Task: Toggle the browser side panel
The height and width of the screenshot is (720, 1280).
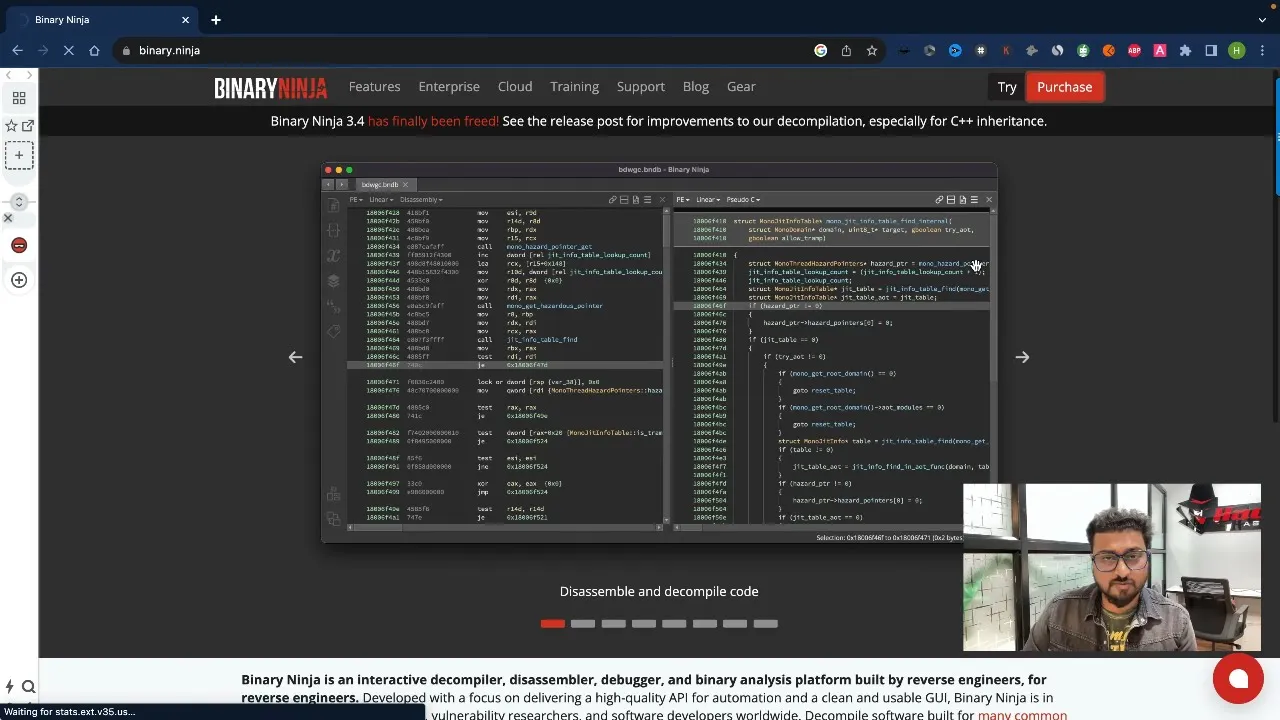Action: tap(1211, 50)
